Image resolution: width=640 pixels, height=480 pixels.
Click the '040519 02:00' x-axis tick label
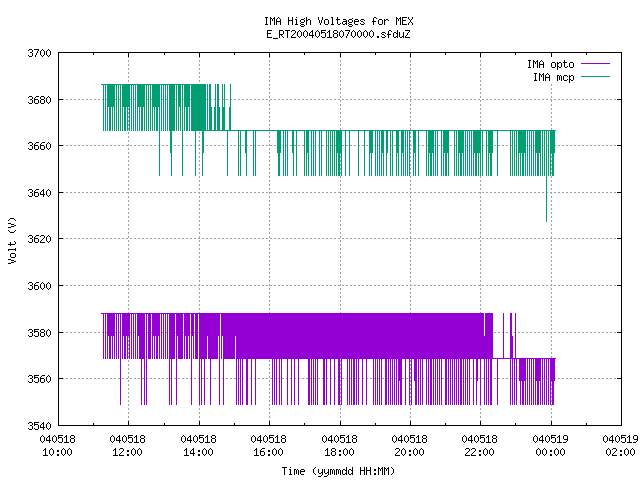click(620, 445)
